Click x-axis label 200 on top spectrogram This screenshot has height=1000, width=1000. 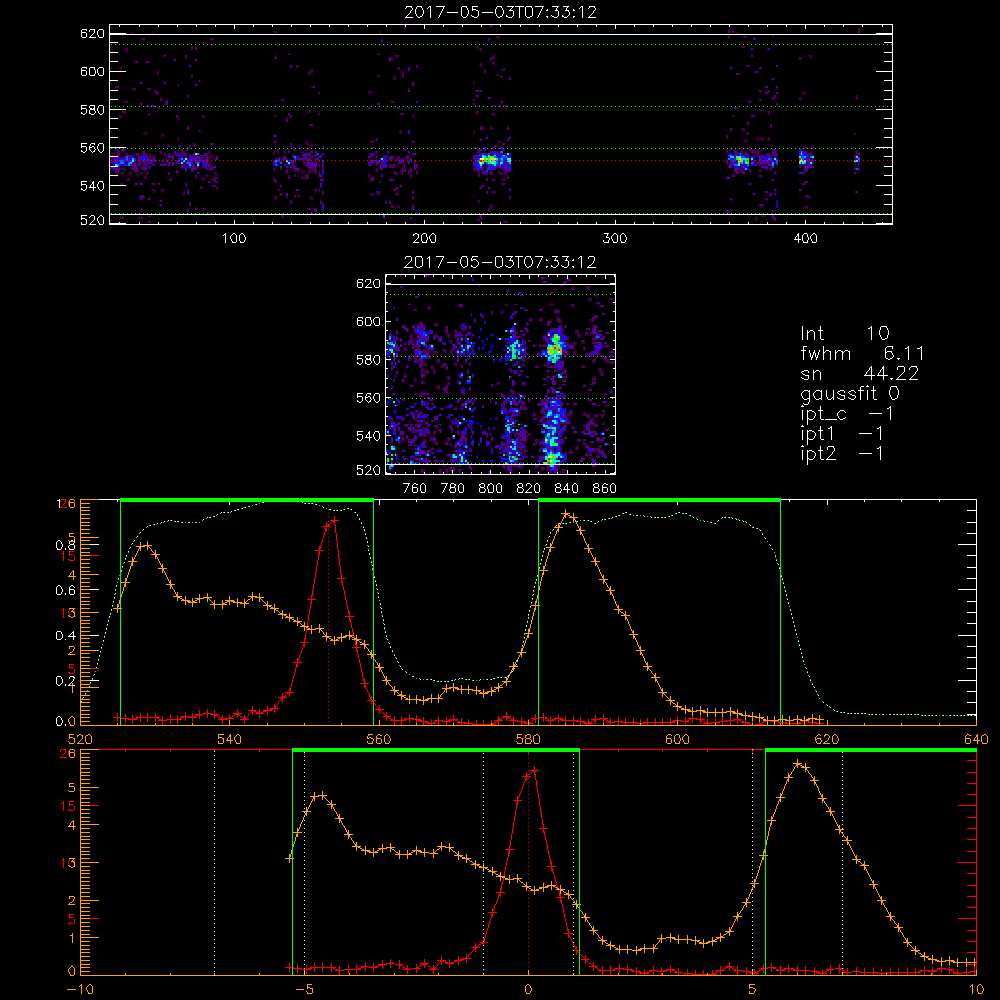(424, 239)
